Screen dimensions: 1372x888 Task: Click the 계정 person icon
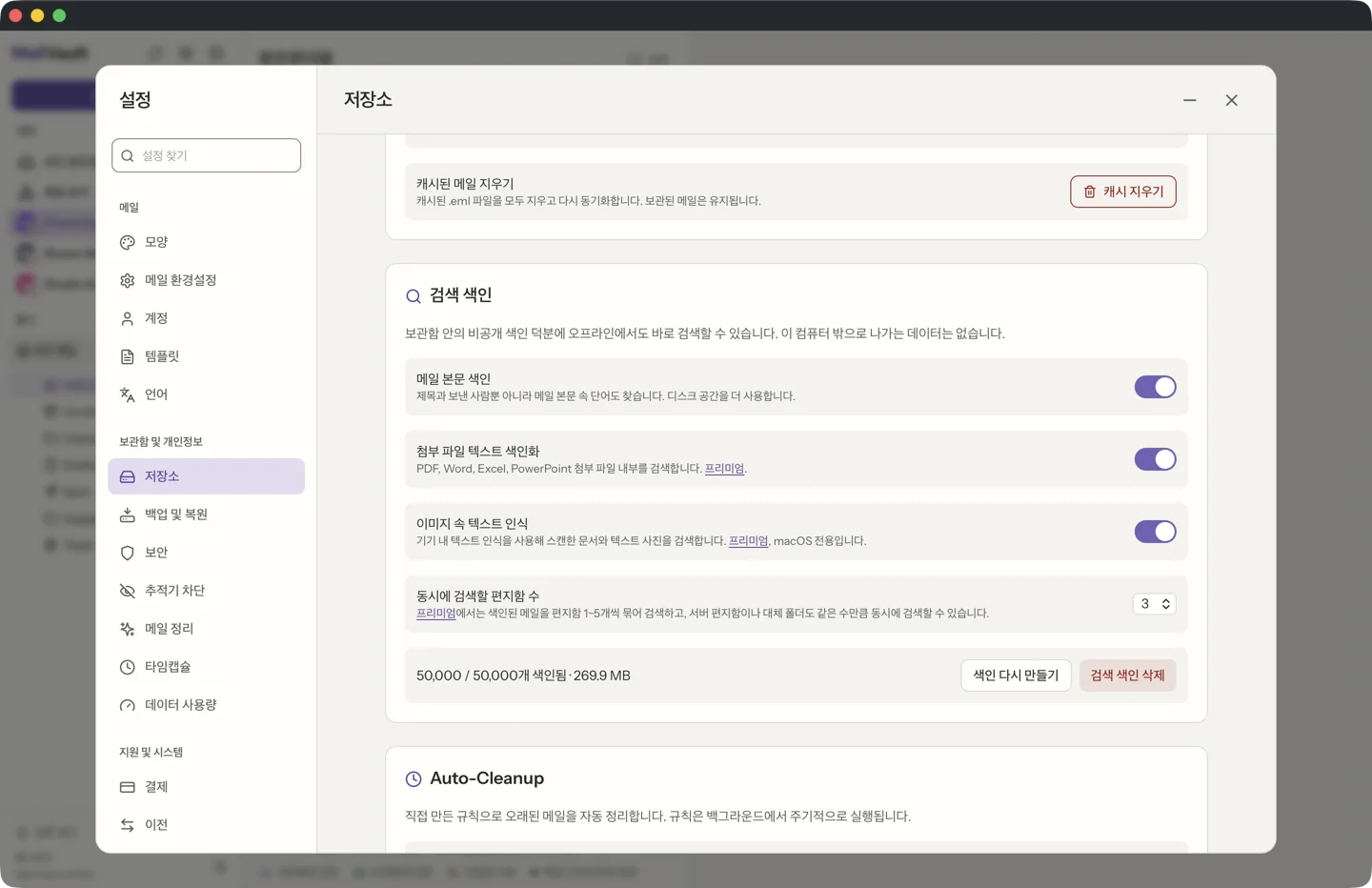pos(128,318)
